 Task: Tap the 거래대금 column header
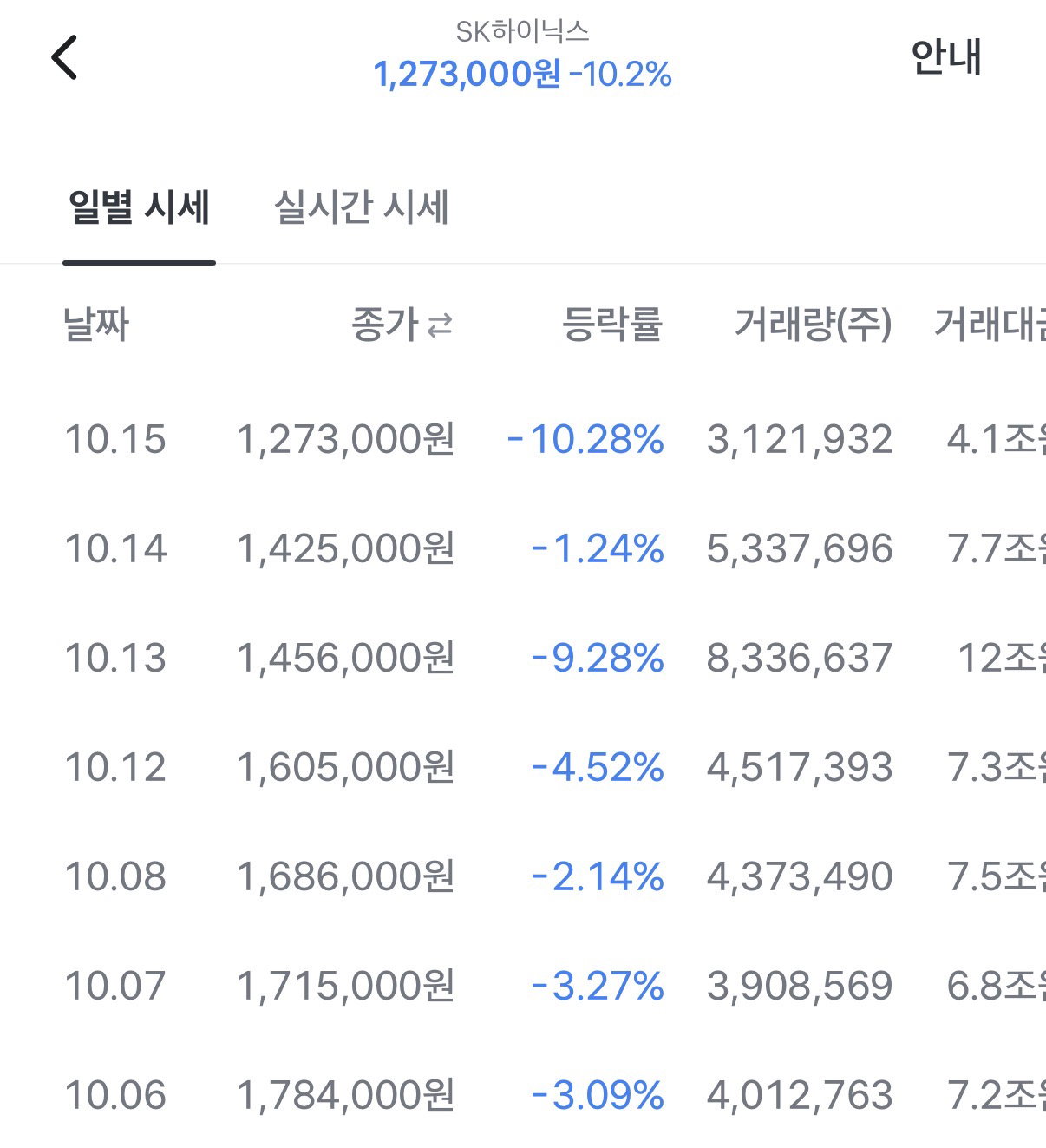pos(990,325)
